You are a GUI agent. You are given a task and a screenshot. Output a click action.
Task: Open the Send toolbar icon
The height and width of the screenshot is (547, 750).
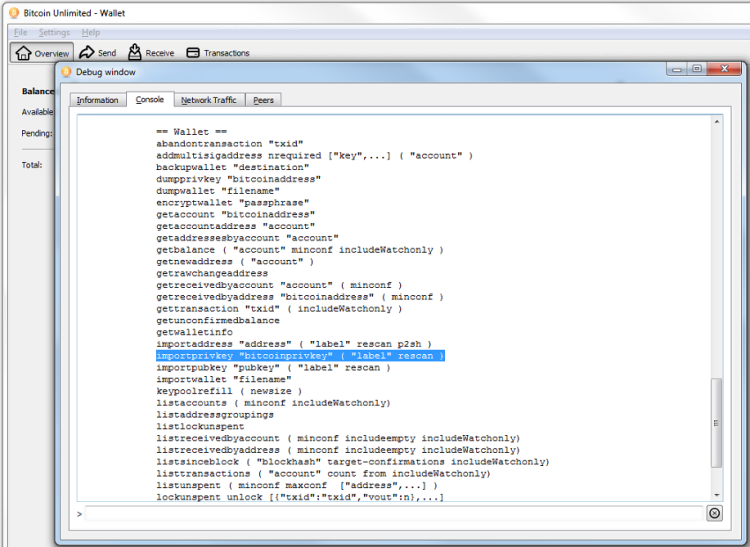pyautogui.click(x=87, y=53)
